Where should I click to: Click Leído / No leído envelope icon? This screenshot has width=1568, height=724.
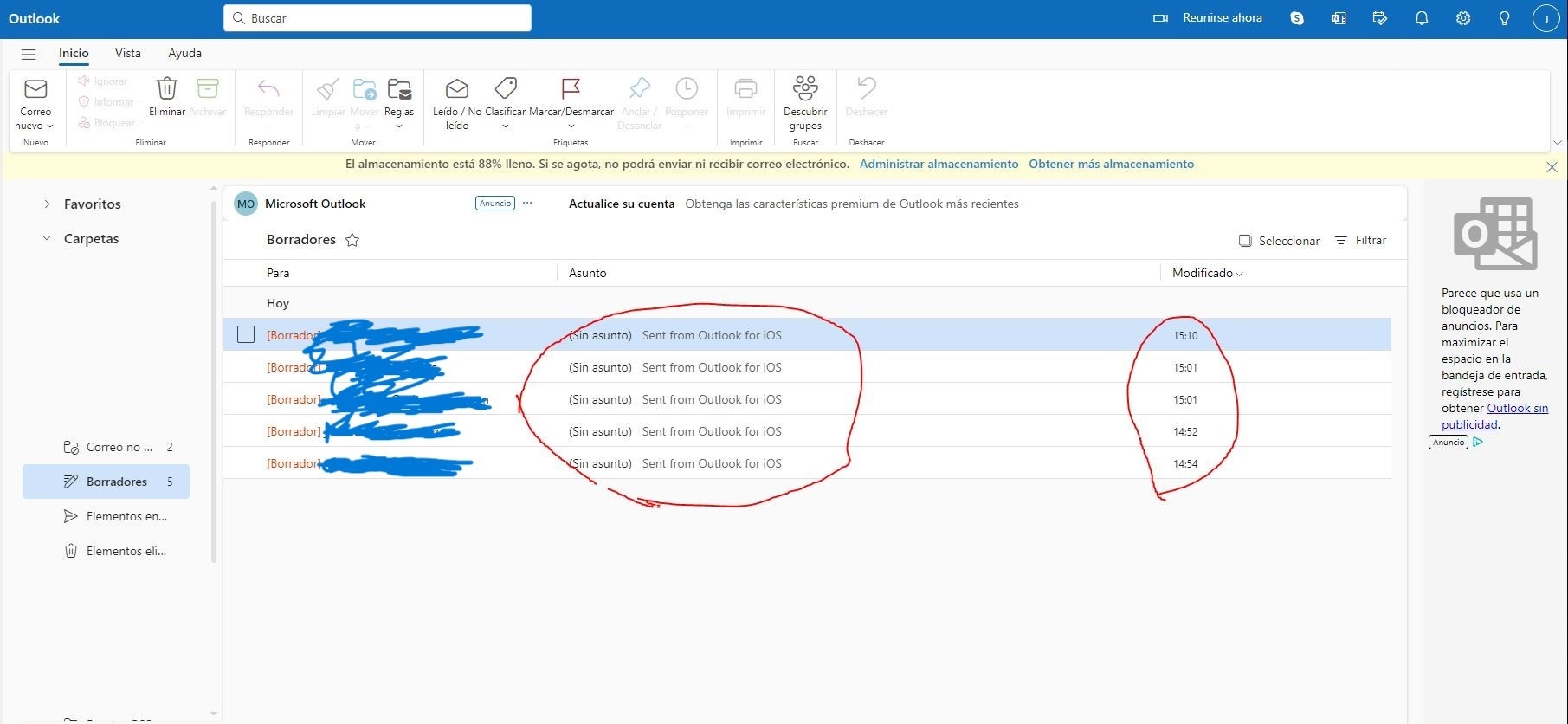point(457,88)
